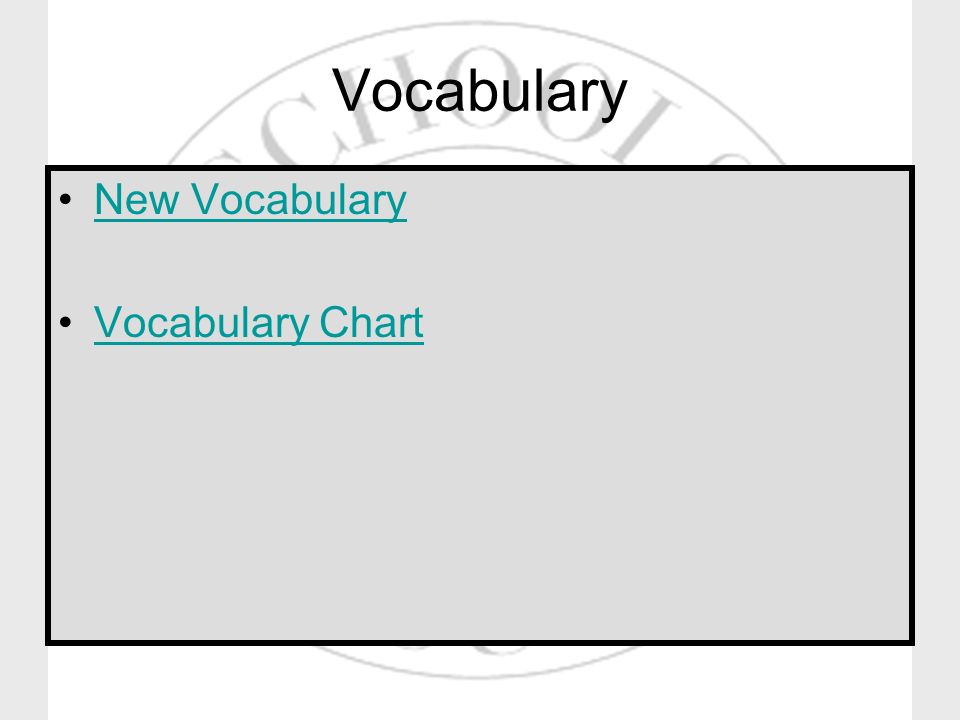Click the left light-gray margin strip

coord(23,360)
